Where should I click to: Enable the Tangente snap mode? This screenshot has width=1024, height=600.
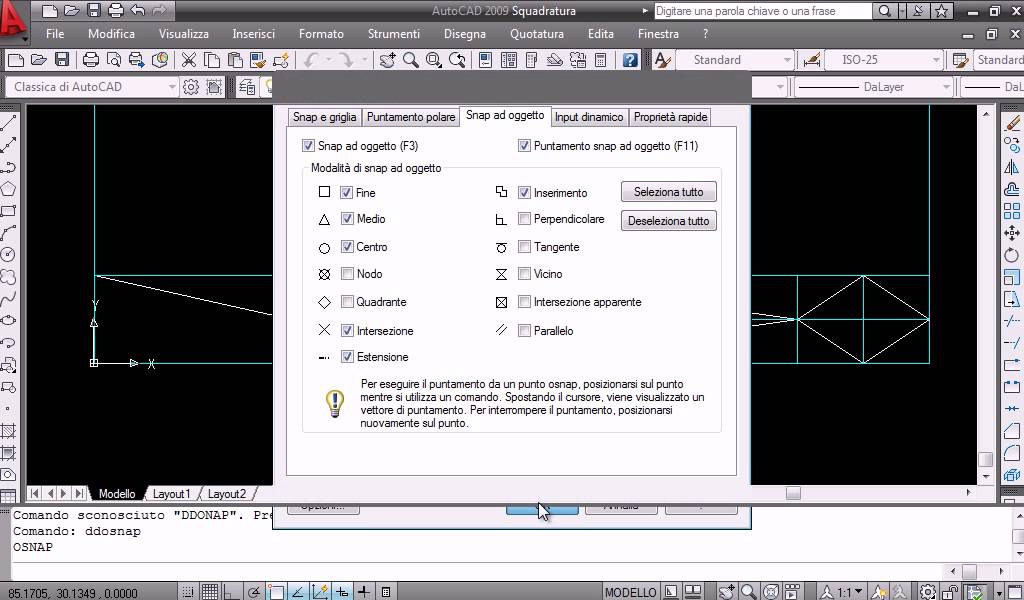(524, 247)
